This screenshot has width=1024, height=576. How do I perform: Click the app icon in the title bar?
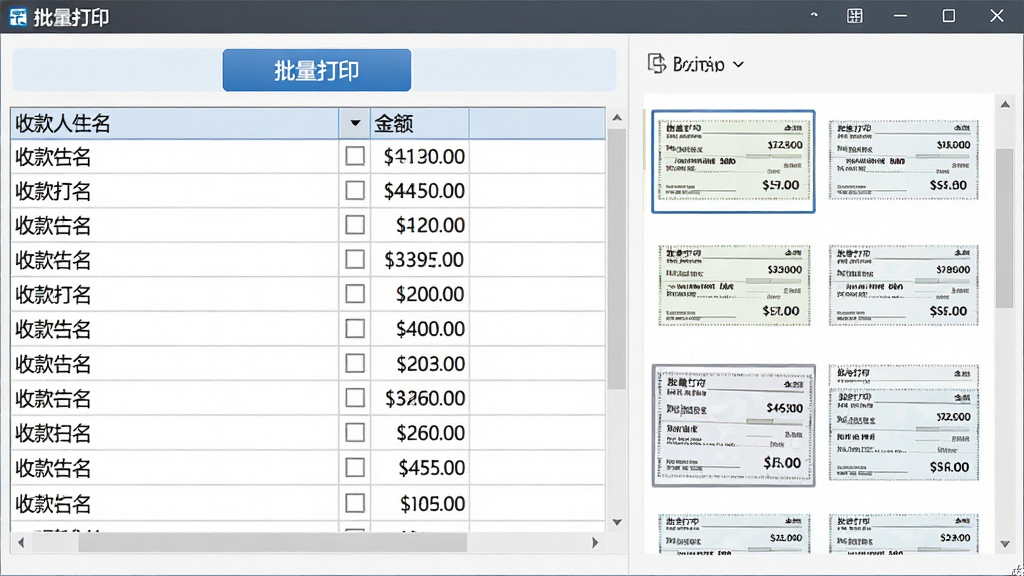point(18,17)
